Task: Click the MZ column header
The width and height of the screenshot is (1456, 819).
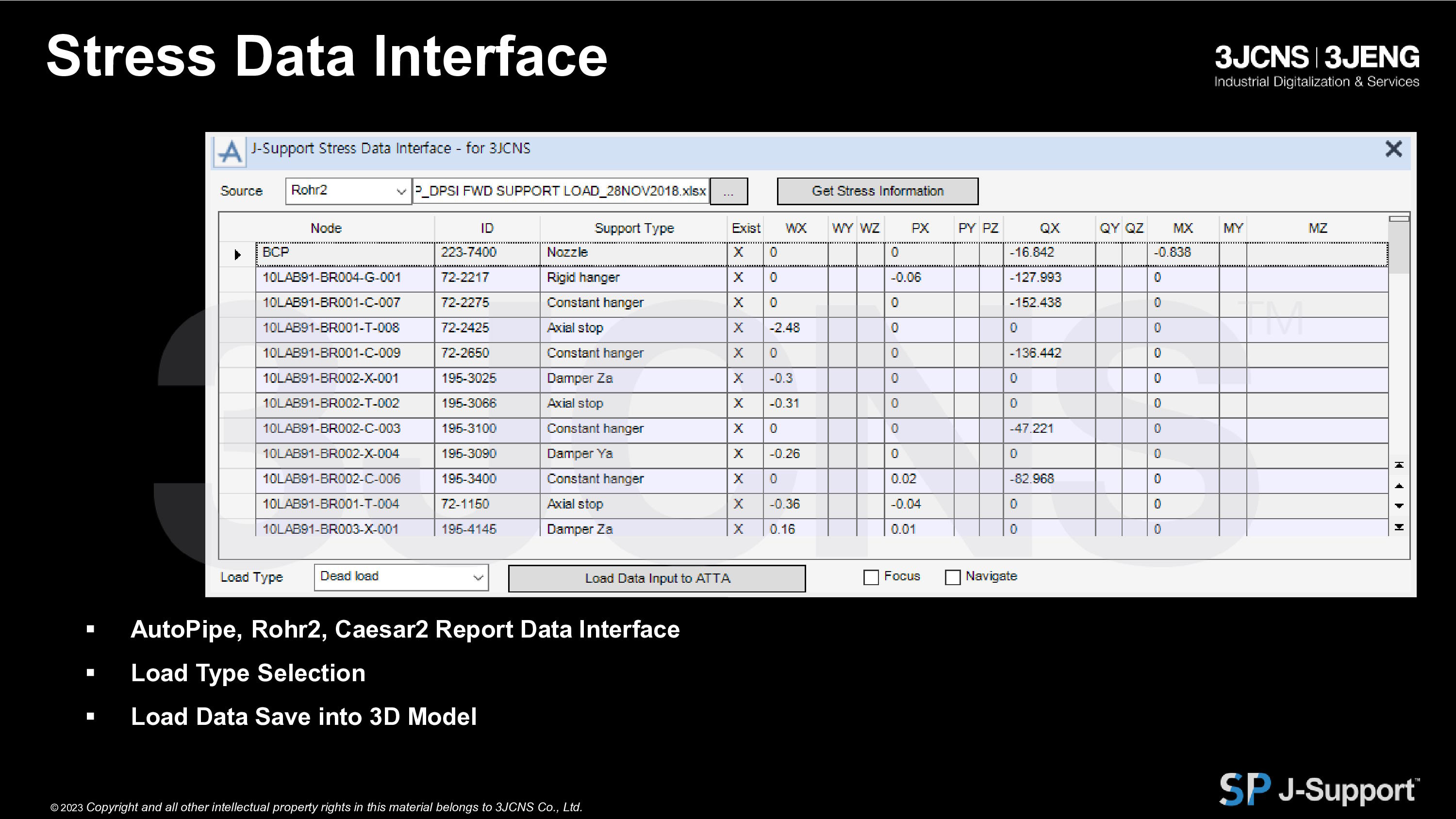Action: click(x=1317, y=228)
